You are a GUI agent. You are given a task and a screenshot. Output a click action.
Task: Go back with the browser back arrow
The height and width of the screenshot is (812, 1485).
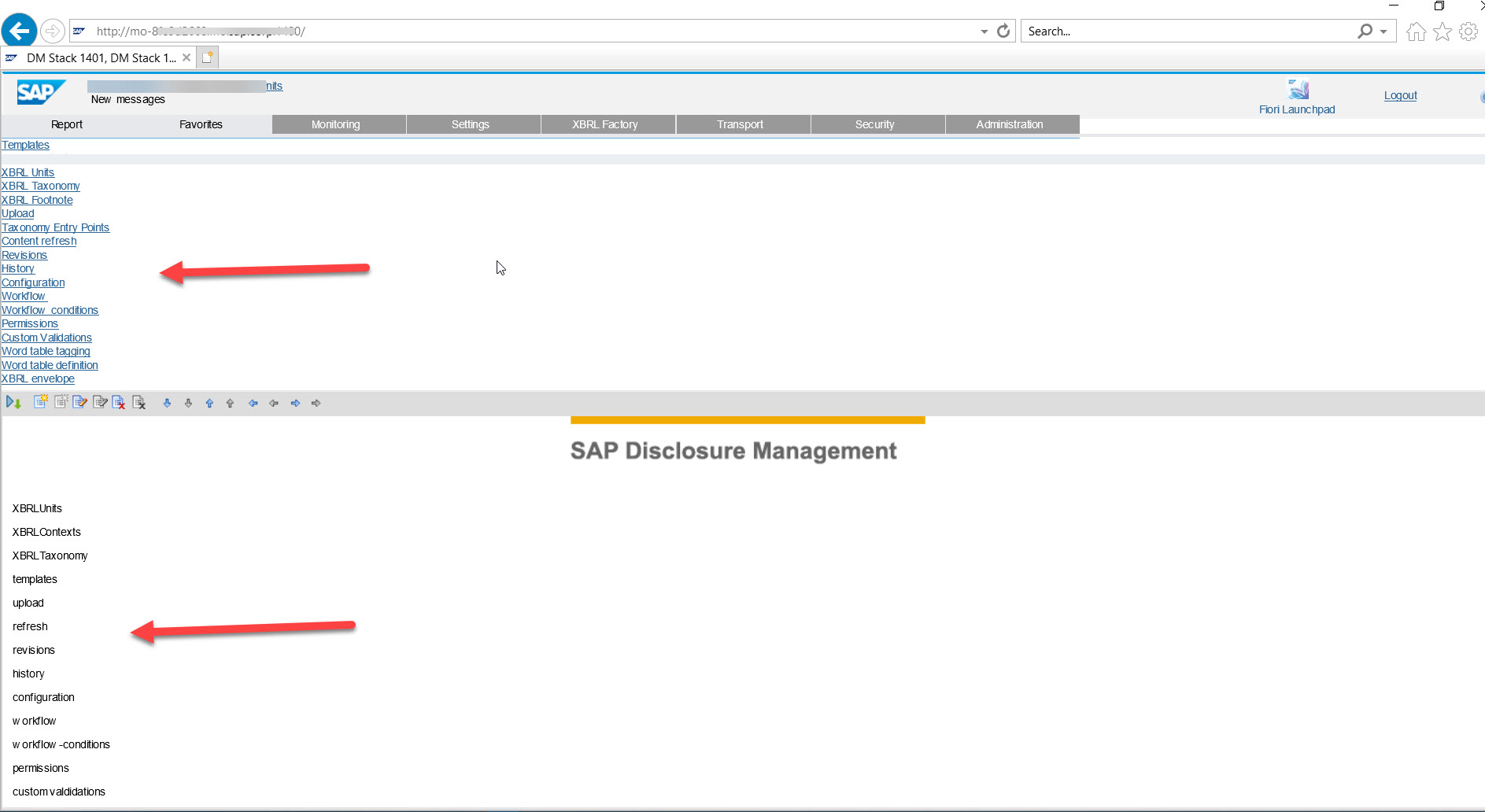[x=19, y=31]
